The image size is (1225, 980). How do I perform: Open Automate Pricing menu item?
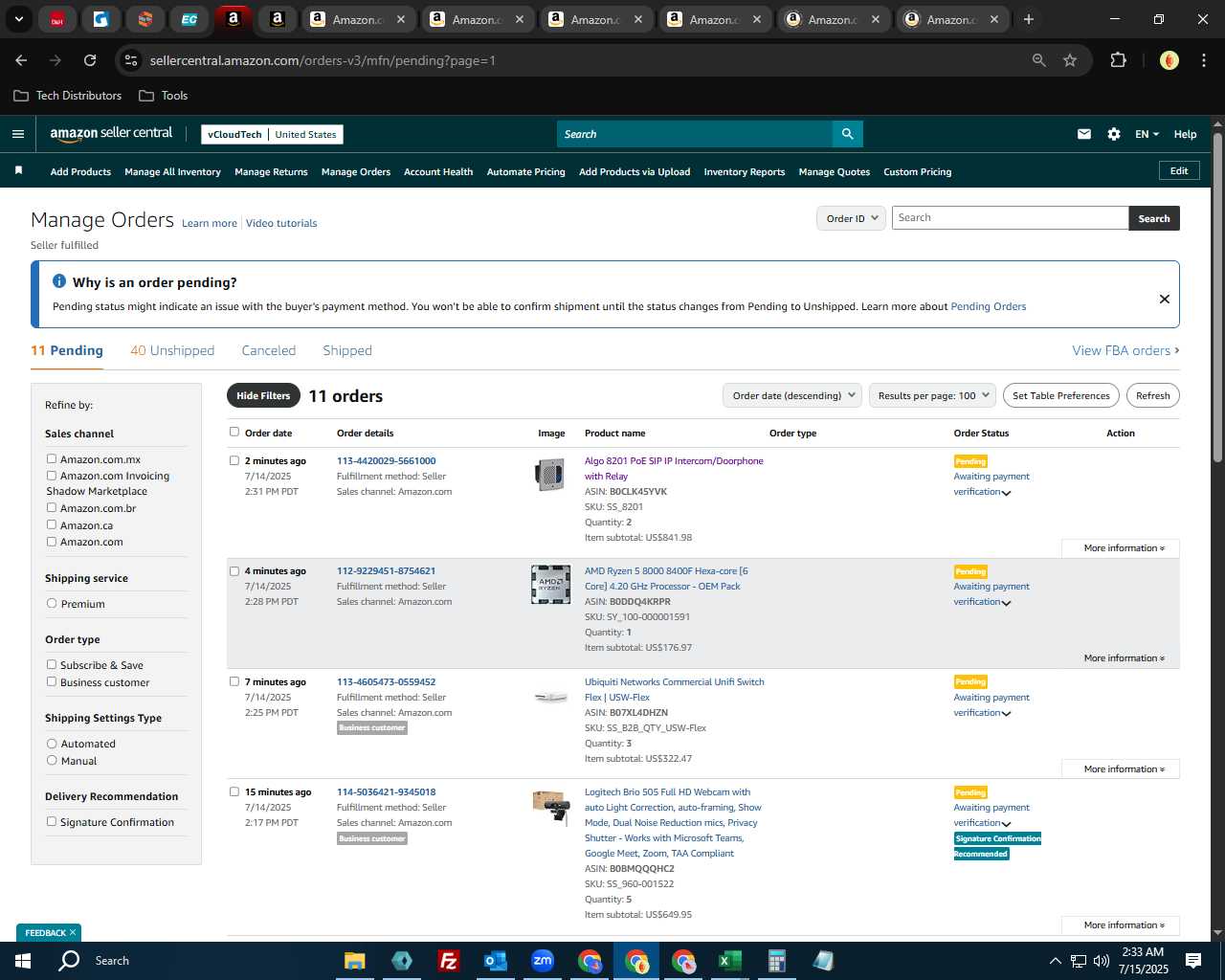pyautogui.click(x=525, y=171)
